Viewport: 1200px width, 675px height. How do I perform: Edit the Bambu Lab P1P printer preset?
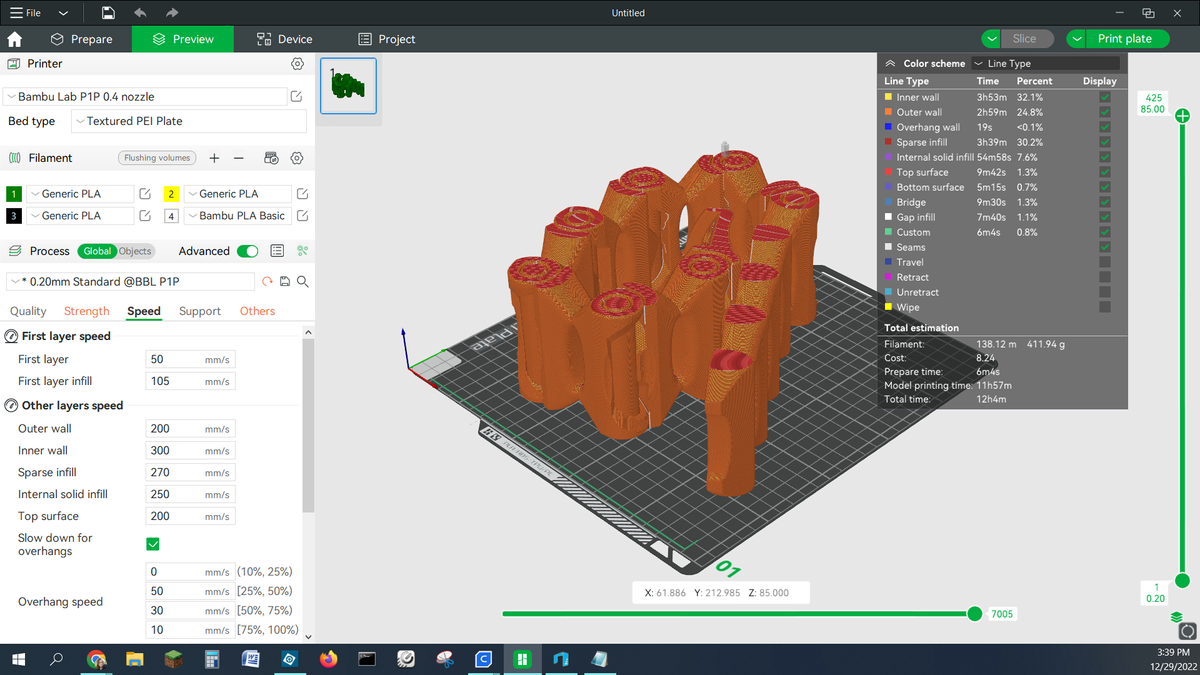pos(296,97)
